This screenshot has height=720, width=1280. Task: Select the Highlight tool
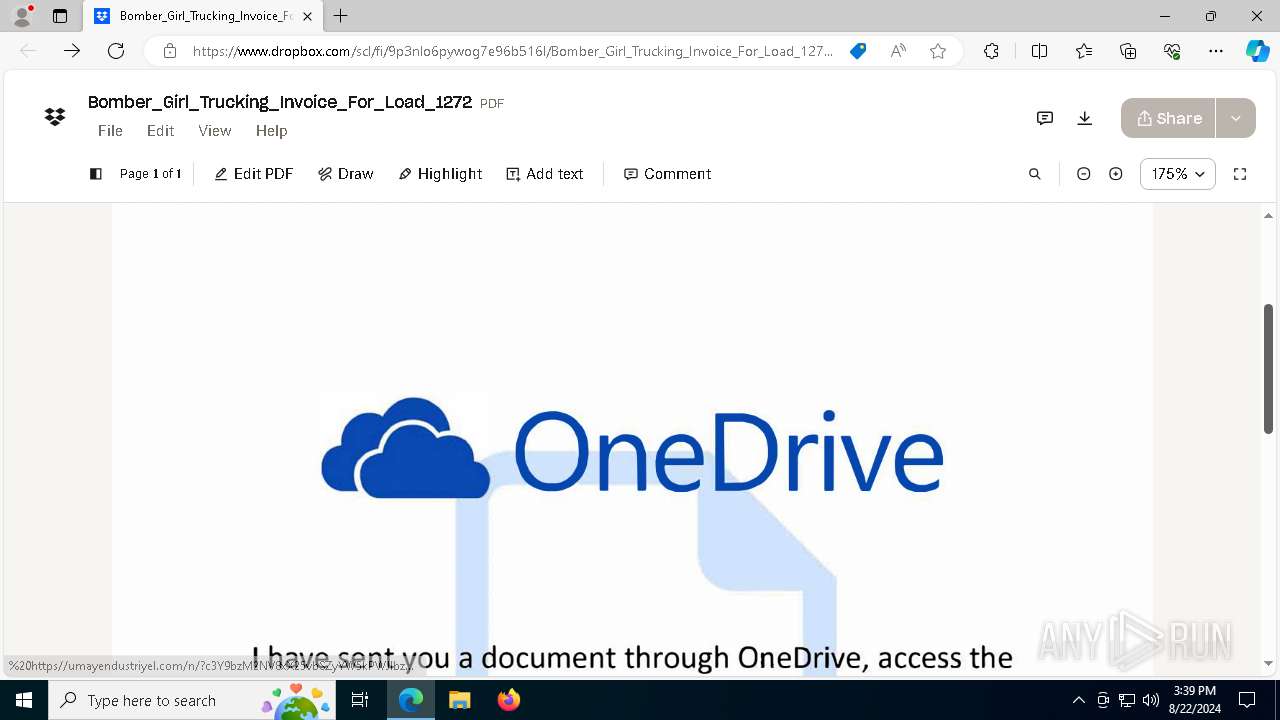[440, 174]
